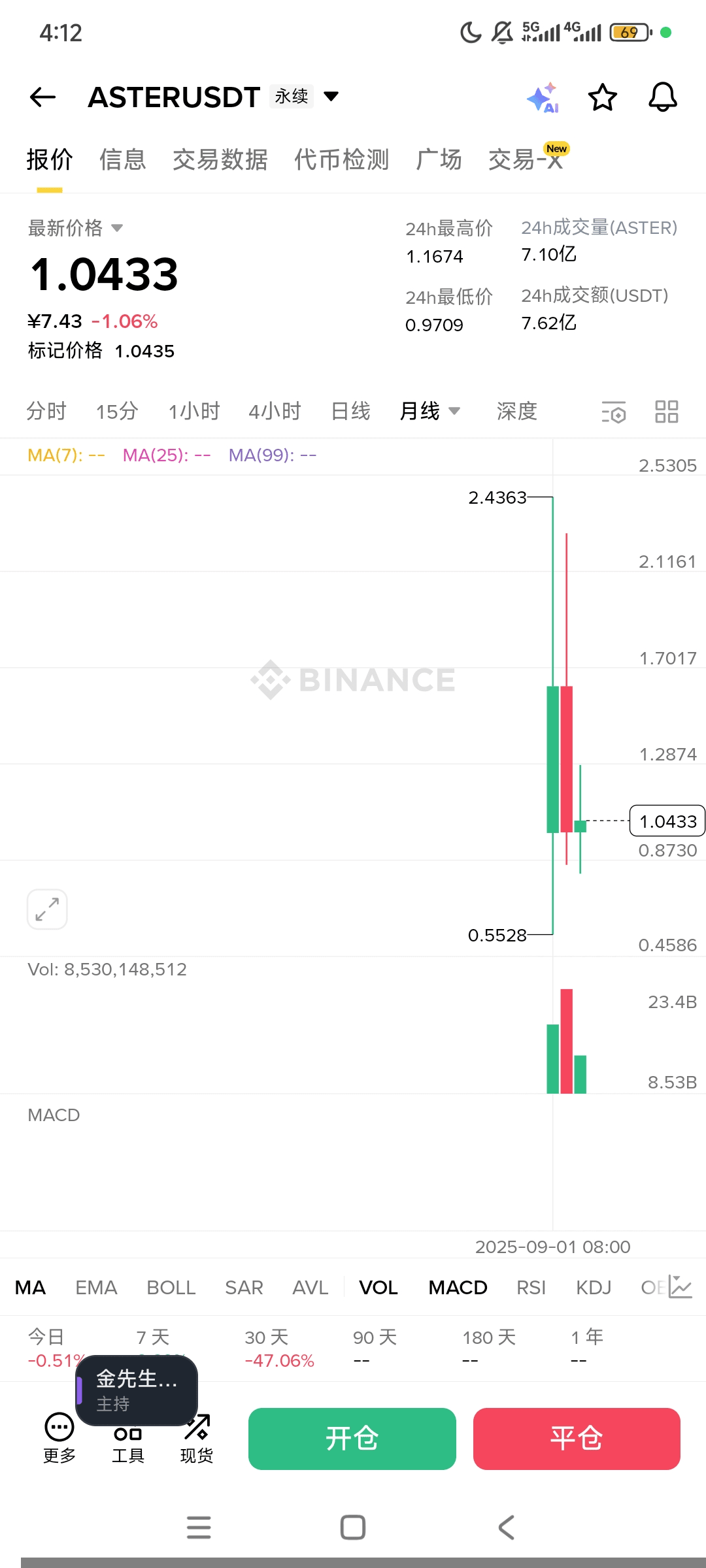The image size is (706, 1568).
Task: Add ASTERUSDT to favorites with star
Action: (x=602, y=98)
